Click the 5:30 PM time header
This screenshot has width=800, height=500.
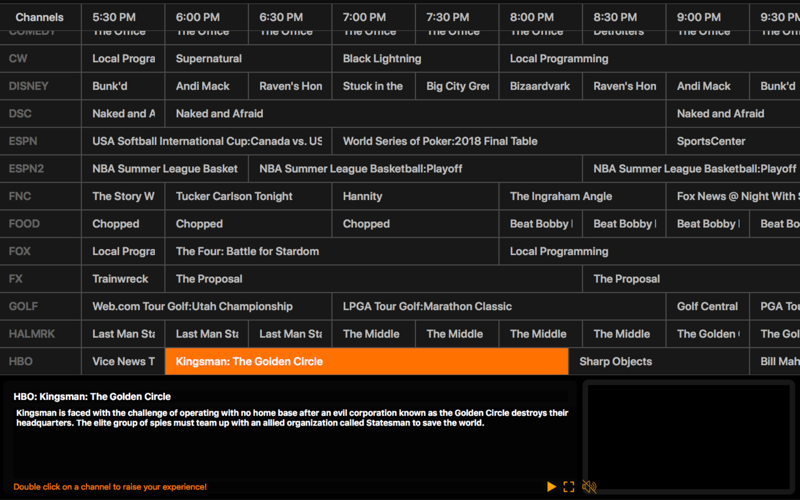(x=123, y=17)
